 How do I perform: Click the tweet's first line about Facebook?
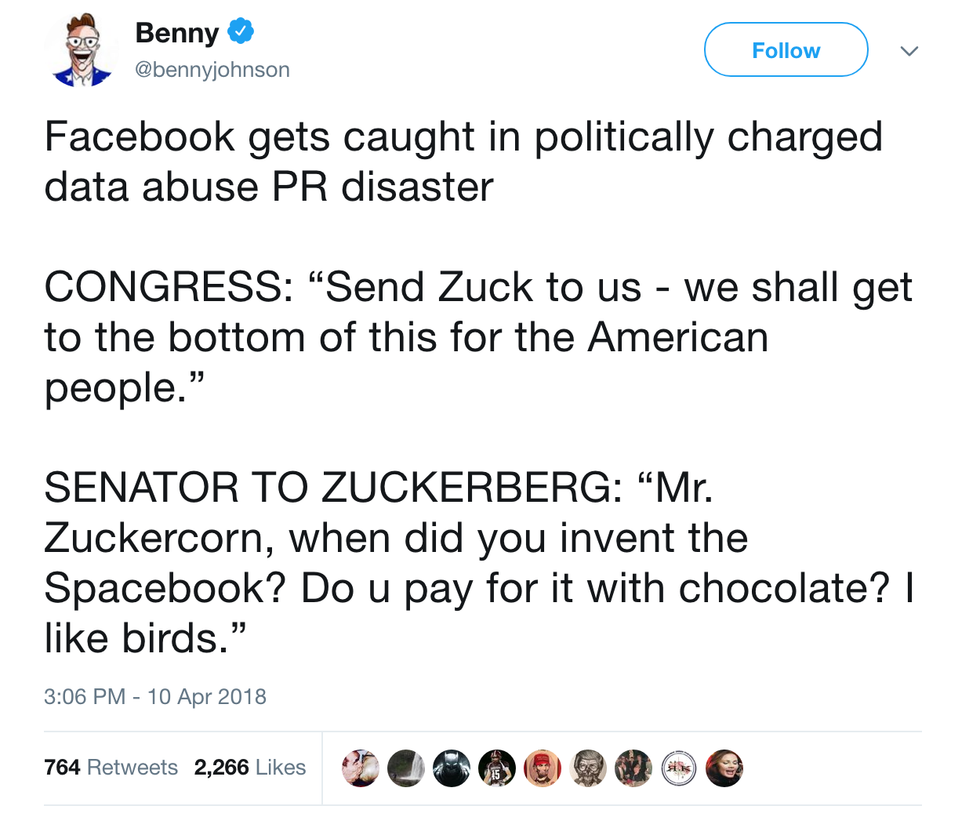(x=462, y=137)
